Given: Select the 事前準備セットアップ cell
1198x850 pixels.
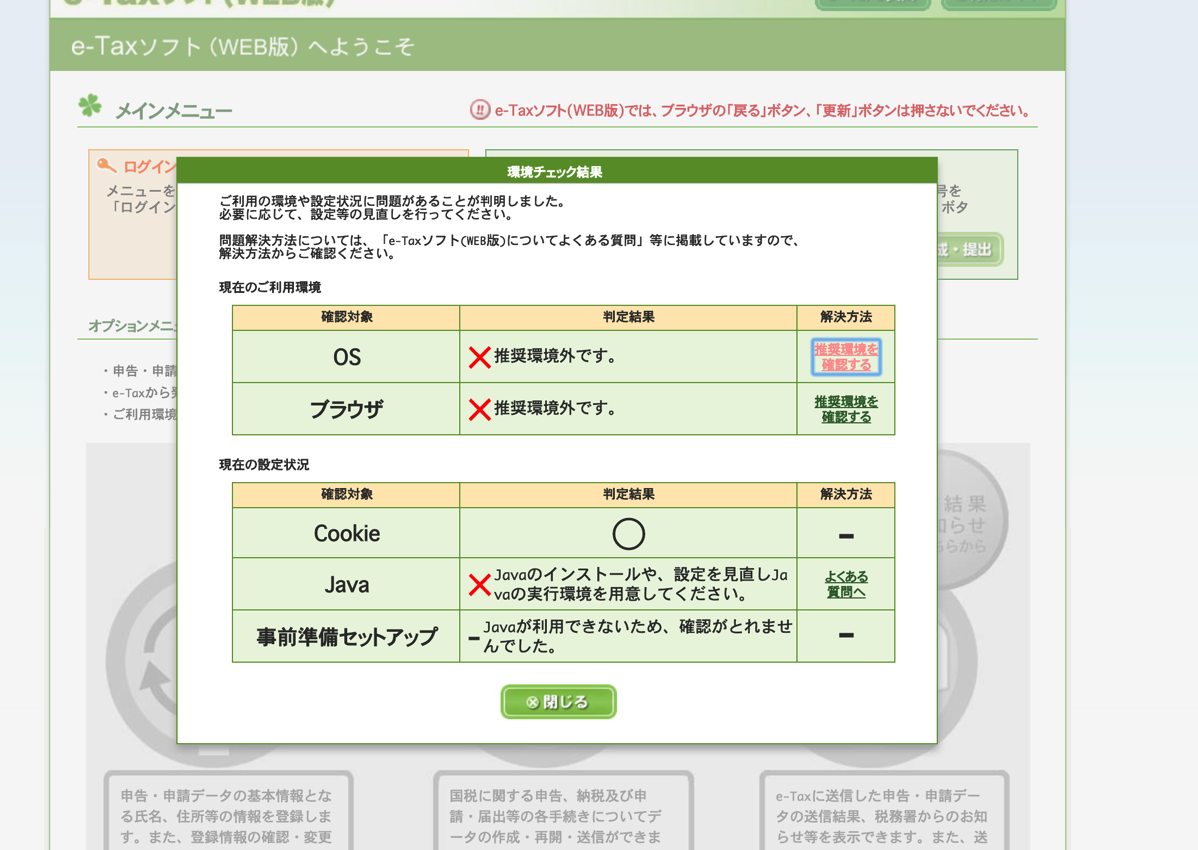Looking at the screenshot, I should (x=346, y=636).
